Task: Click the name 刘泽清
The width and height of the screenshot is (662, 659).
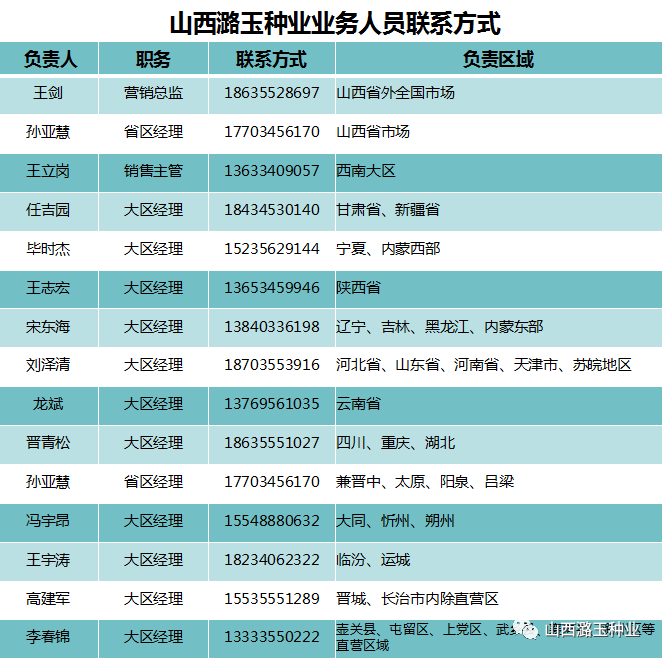Action: 48,365
